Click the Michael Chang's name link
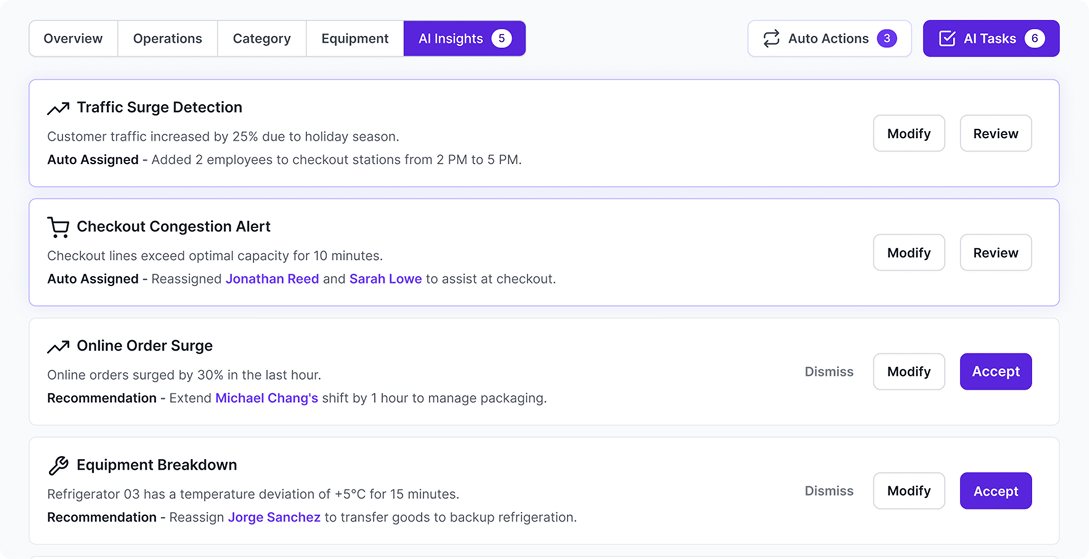The image size is (1089, 559). pyautogui.click(x=267, y=399)
